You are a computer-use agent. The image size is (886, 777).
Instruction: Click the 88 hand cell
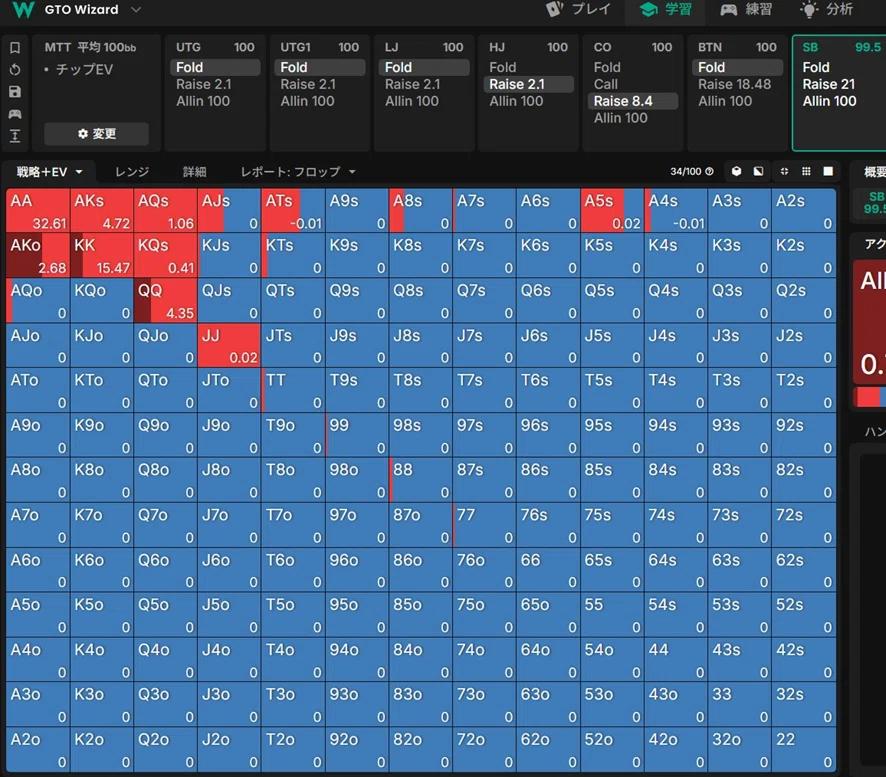(421, 480)
